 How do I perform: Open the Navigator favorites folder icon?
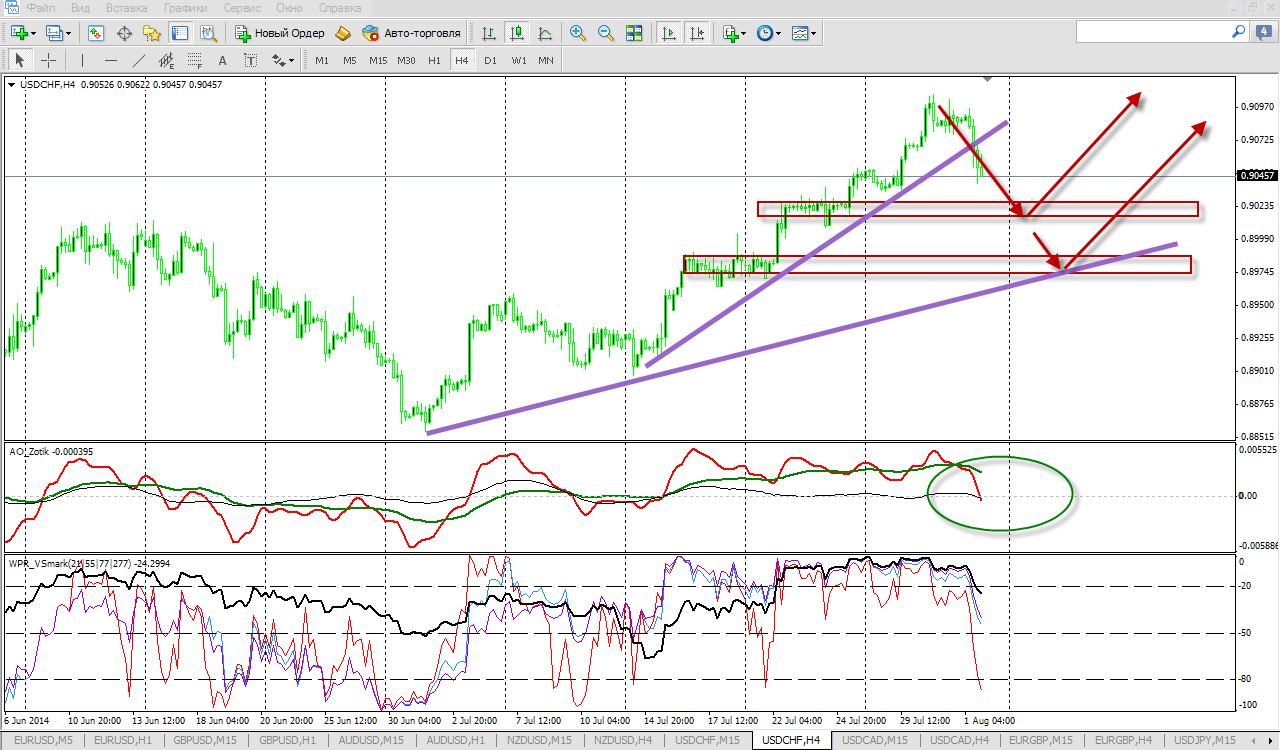click(x=152, y=33)
